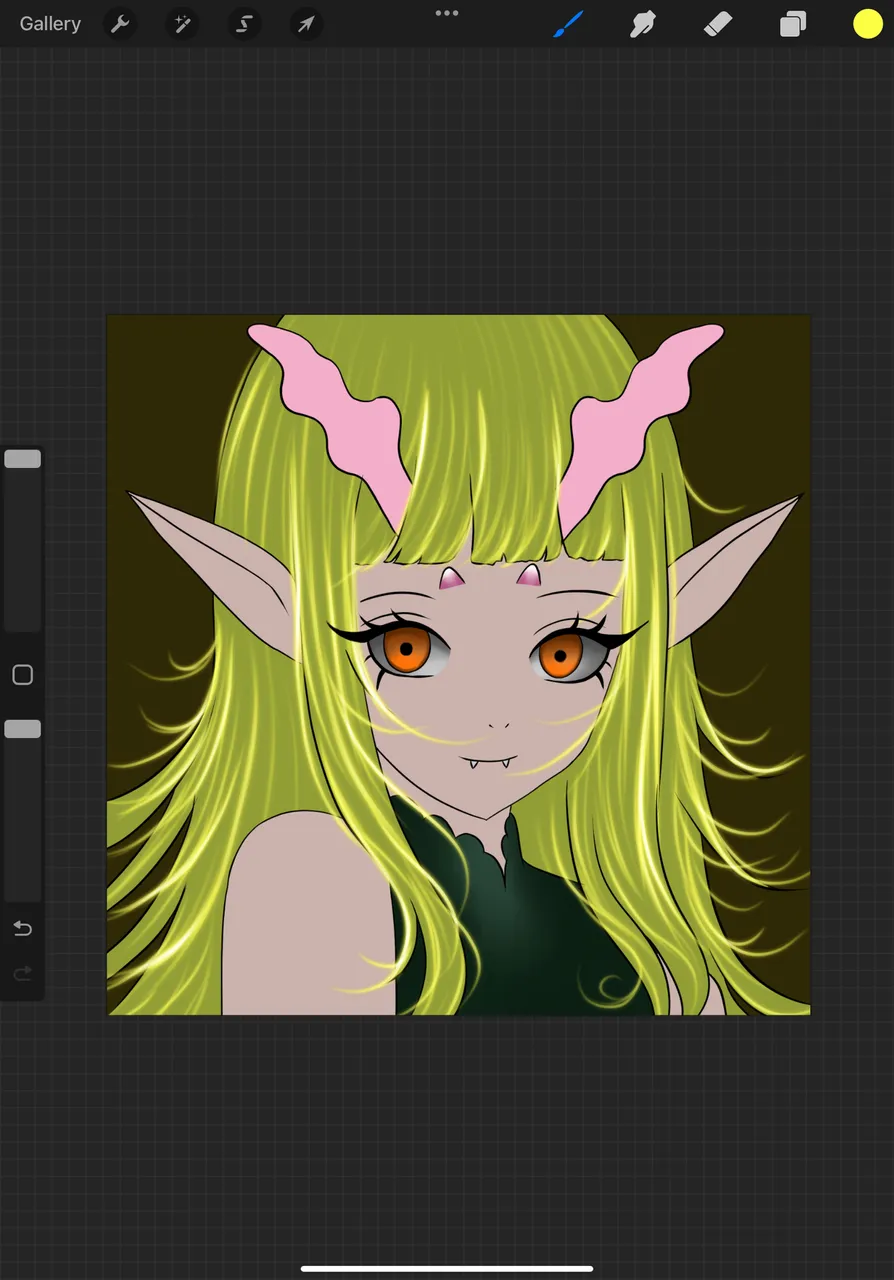Open the Actions wrench menu
Image resolution: width=894 pixels, height=1280 pixels.
120,24
